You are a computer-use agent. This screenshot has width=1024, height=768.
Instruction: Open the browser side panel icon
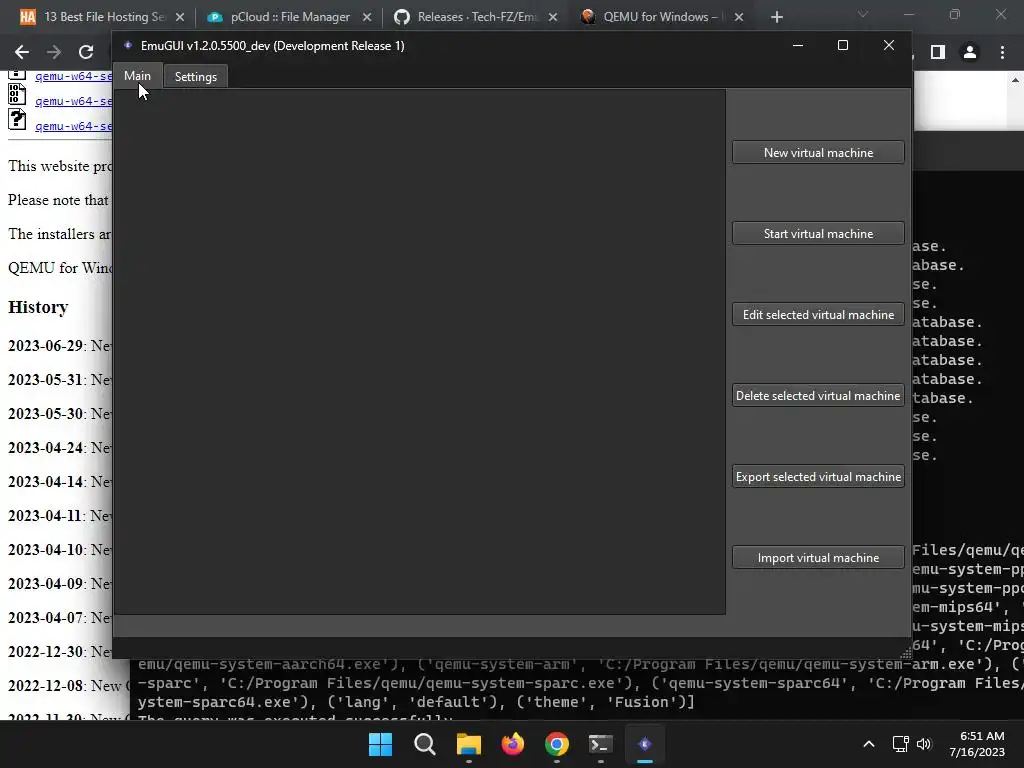click(938, 52)
